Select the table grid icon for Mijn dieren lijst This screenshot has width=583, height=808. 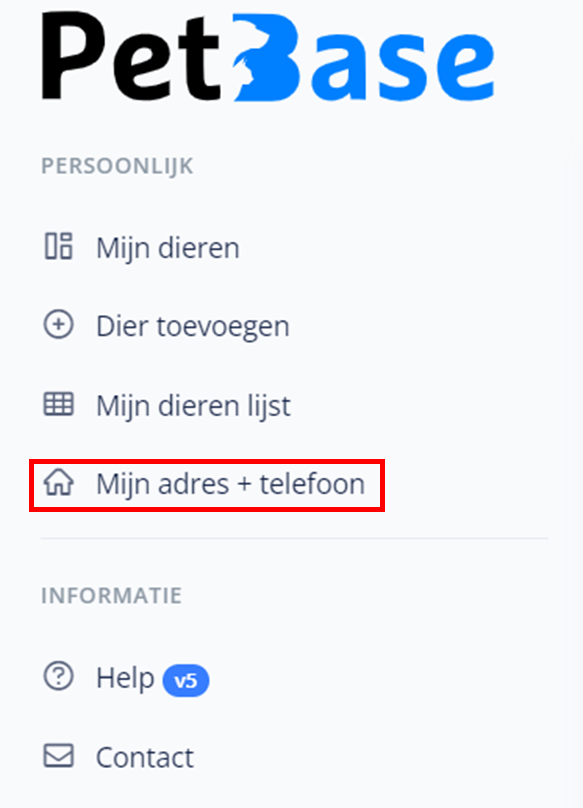[58, 403]
